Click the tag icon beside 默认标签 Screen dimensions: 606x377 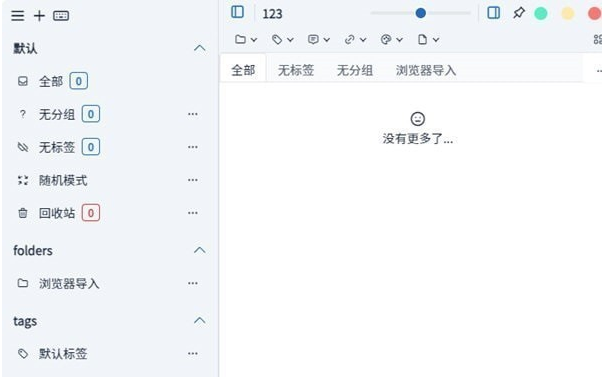pos(23,353)
